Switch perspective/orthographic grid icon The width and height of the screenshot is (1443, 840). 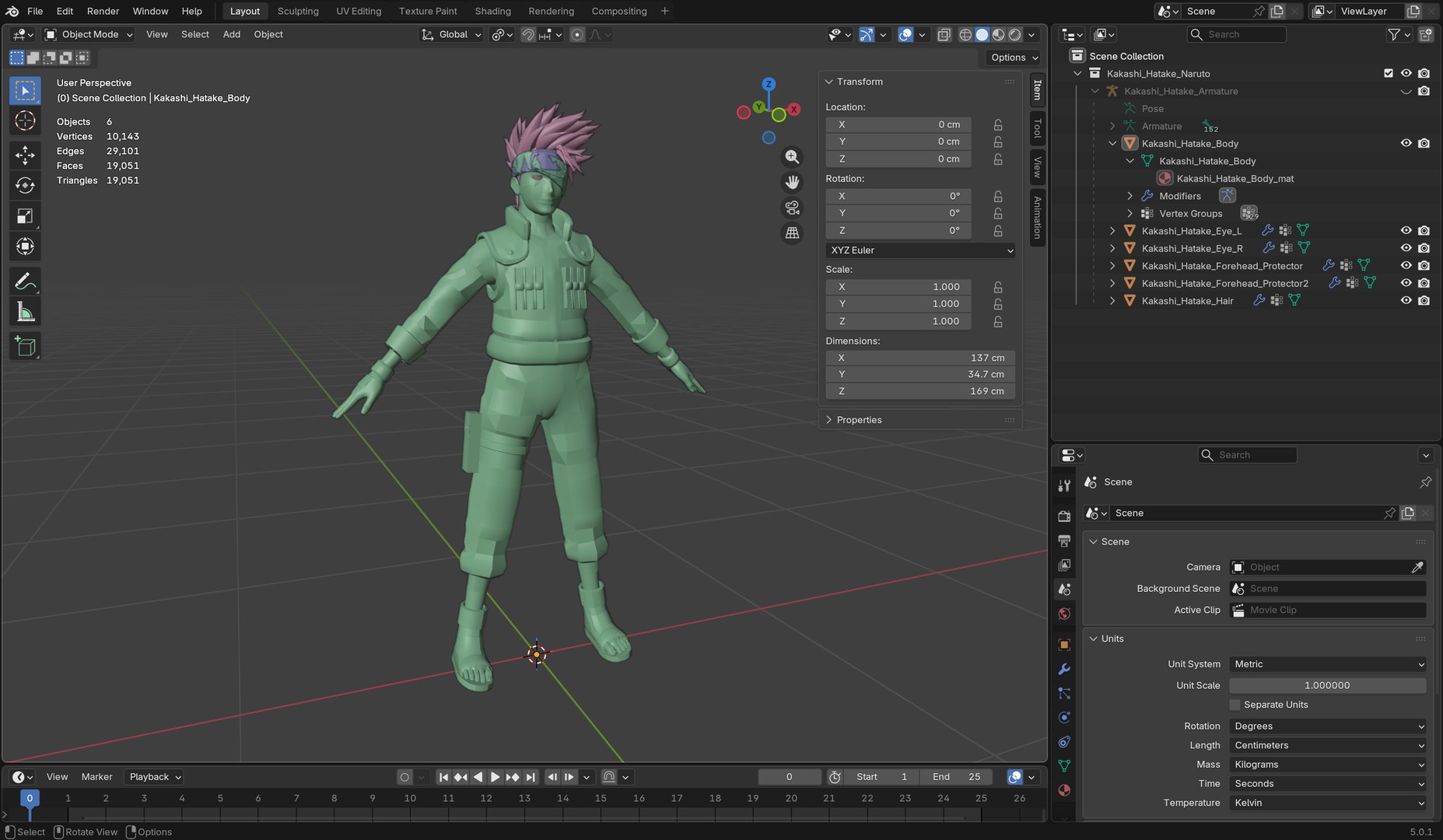pos(792,233)
